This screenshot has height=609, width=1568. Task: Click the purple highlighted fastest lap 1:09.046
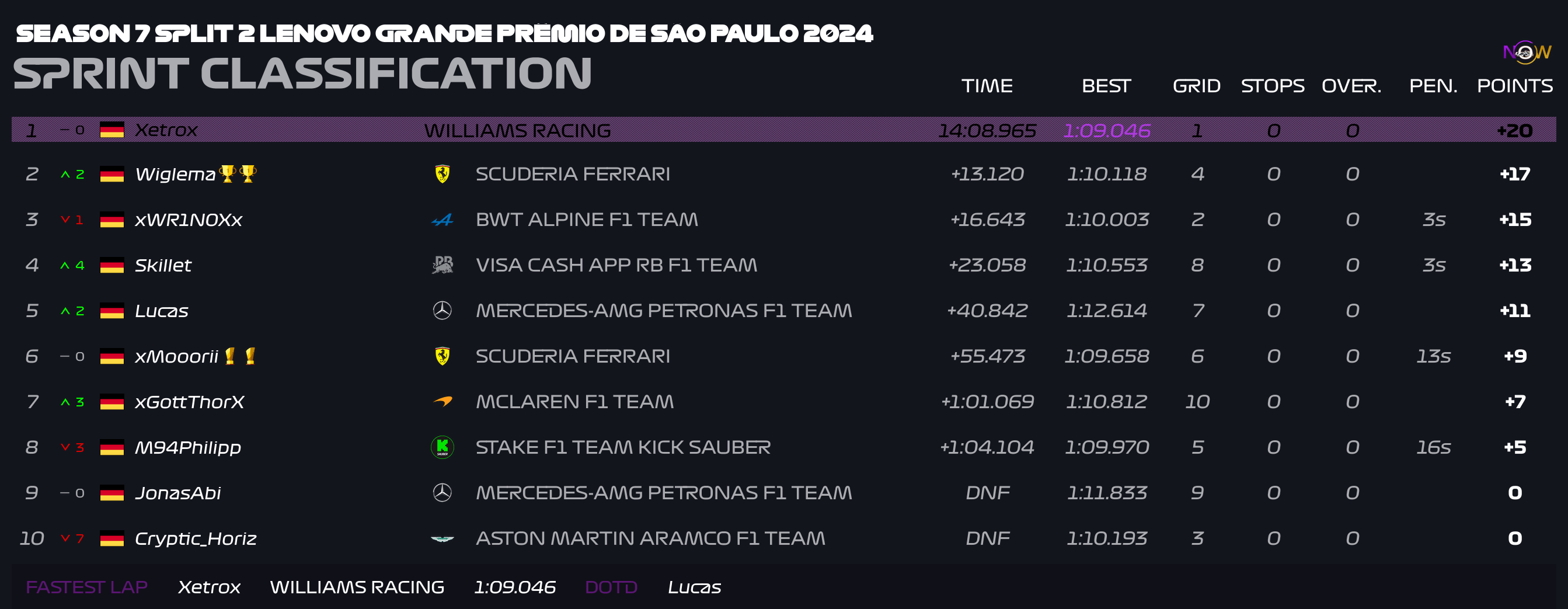pyautogui.click(x=1107, y=130)
